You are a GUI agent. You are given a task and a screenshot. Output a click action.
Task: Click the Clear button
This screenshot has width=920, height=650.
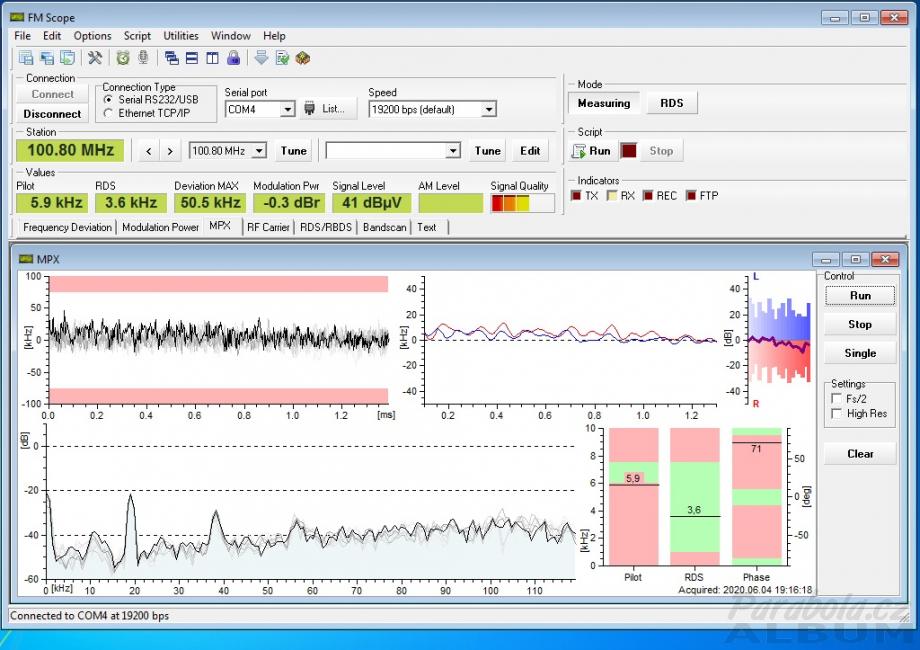tap(860, 453)
